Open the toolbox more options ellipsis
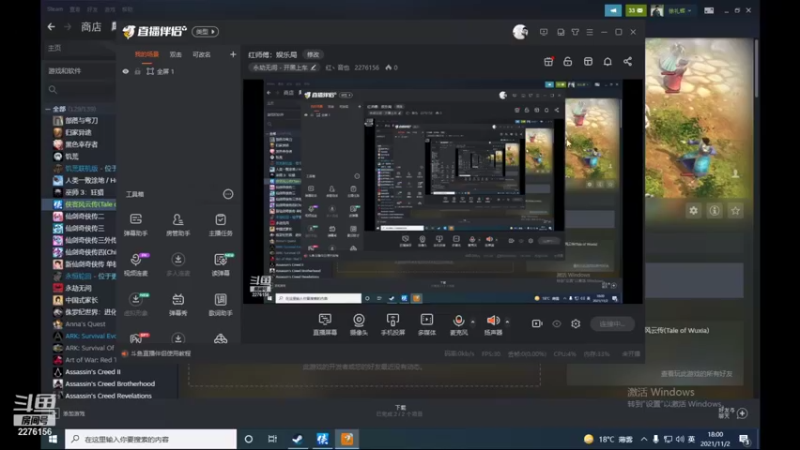 coord(228,194)
